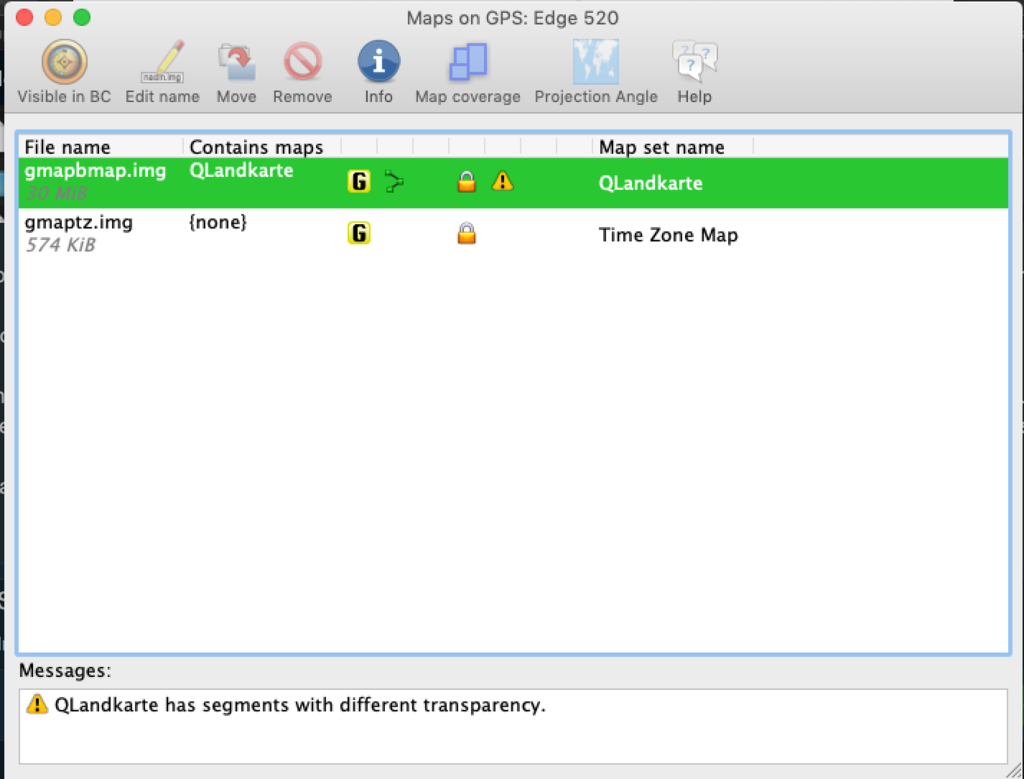Open Projection Angle tool
Screen dimensions: 1024x779
596,63
